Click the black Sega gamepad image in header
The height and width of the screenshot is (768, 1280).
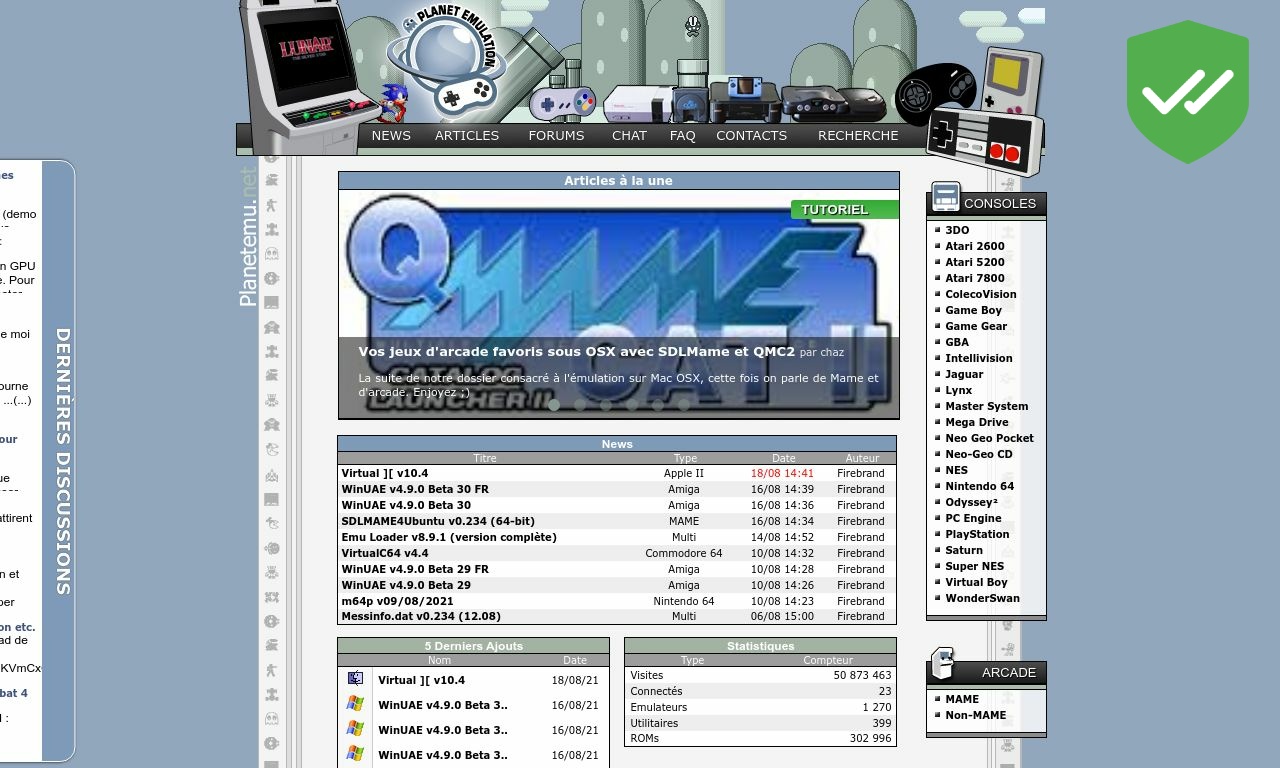point(934,93)
